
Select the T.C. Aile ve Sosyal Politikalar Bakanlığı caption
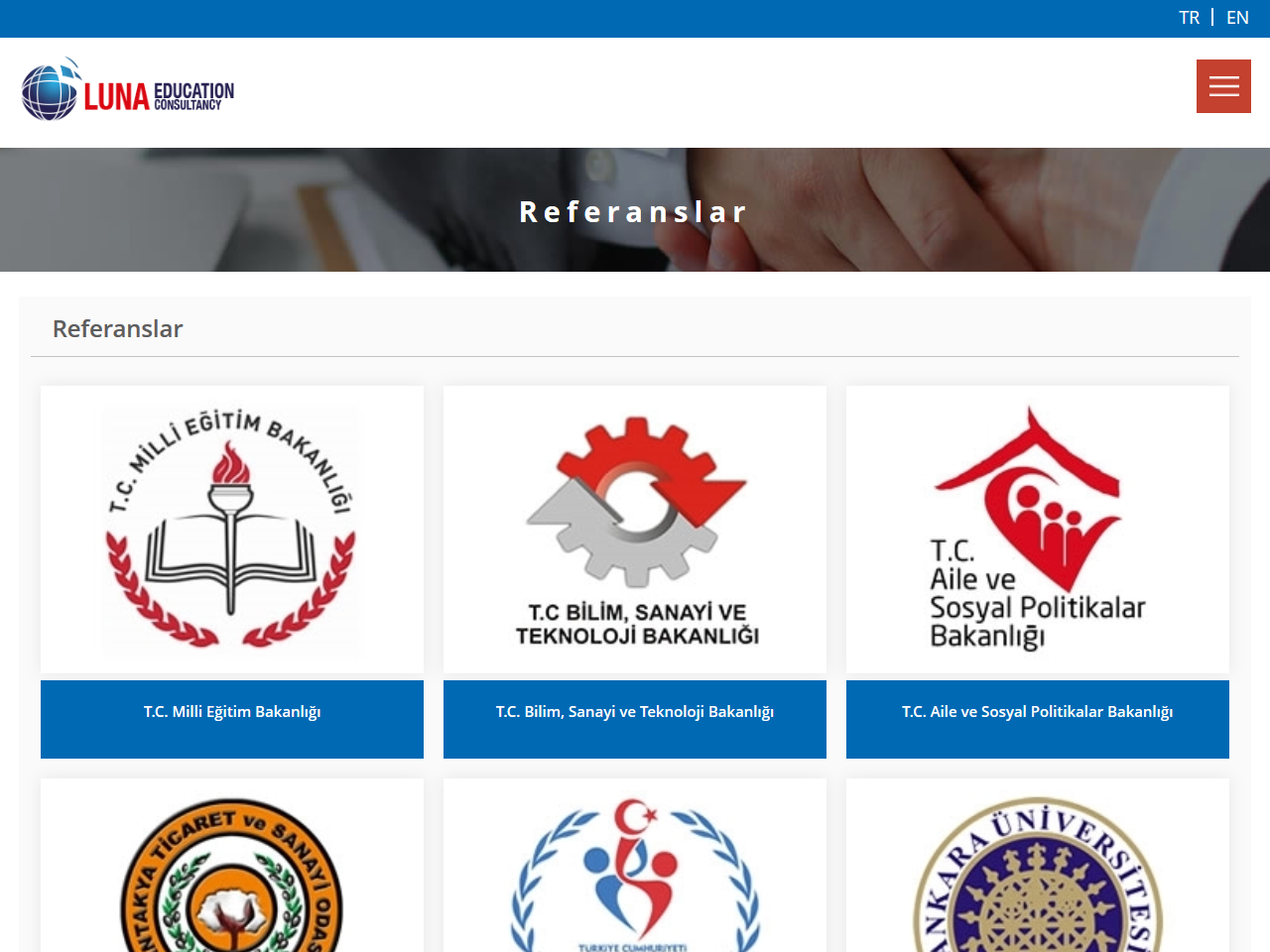point(1038,712)
